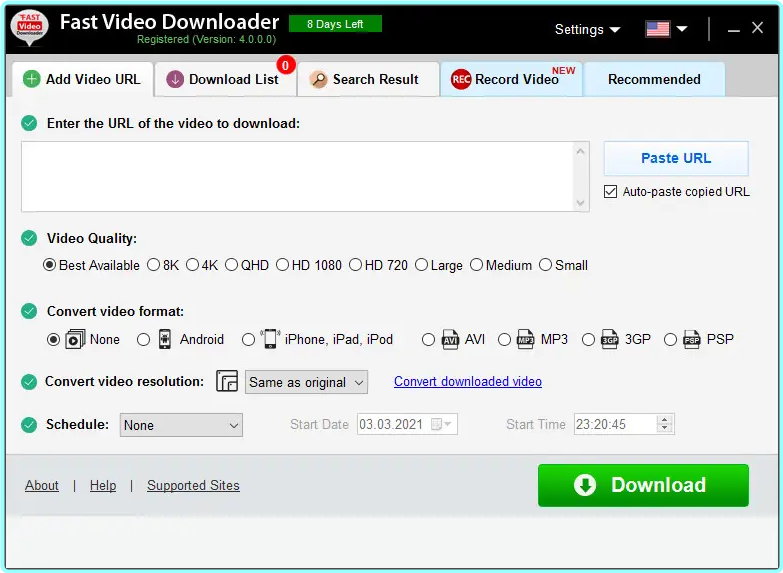Select QHD video quality
The width and height of the screenshot is (783, 573).
(x=231, y=265)
